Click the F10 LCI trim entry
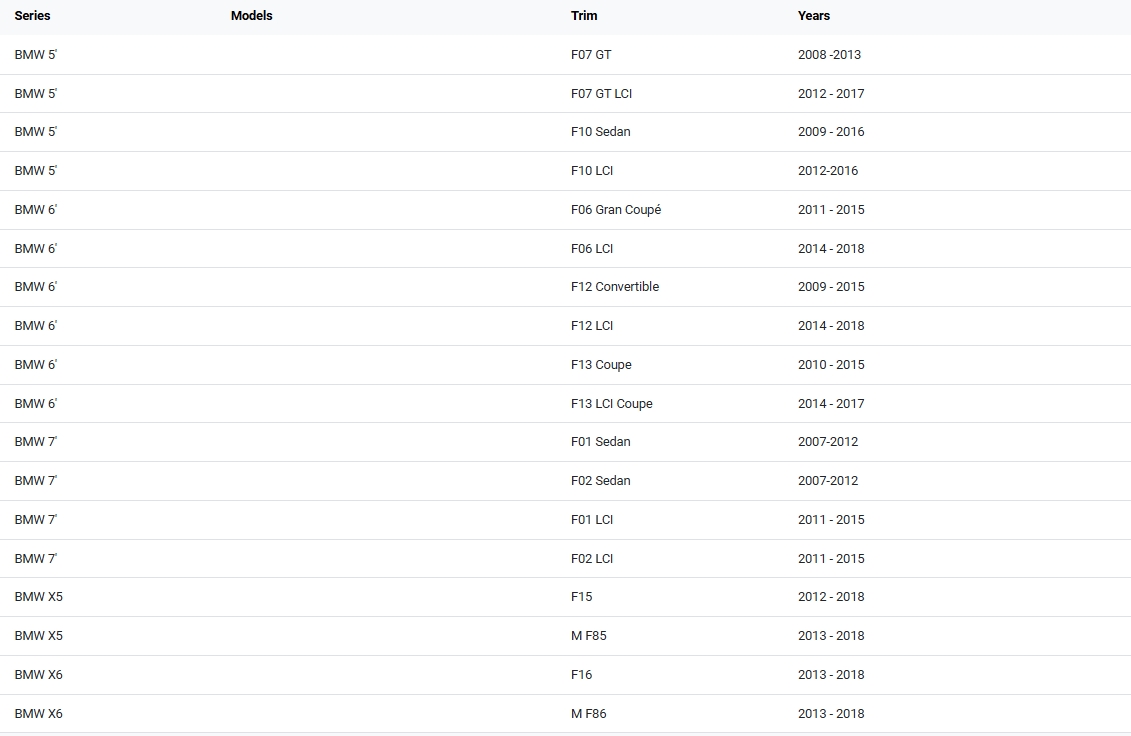This screenshot has width=1131, height=736. (x=592, y=171)
